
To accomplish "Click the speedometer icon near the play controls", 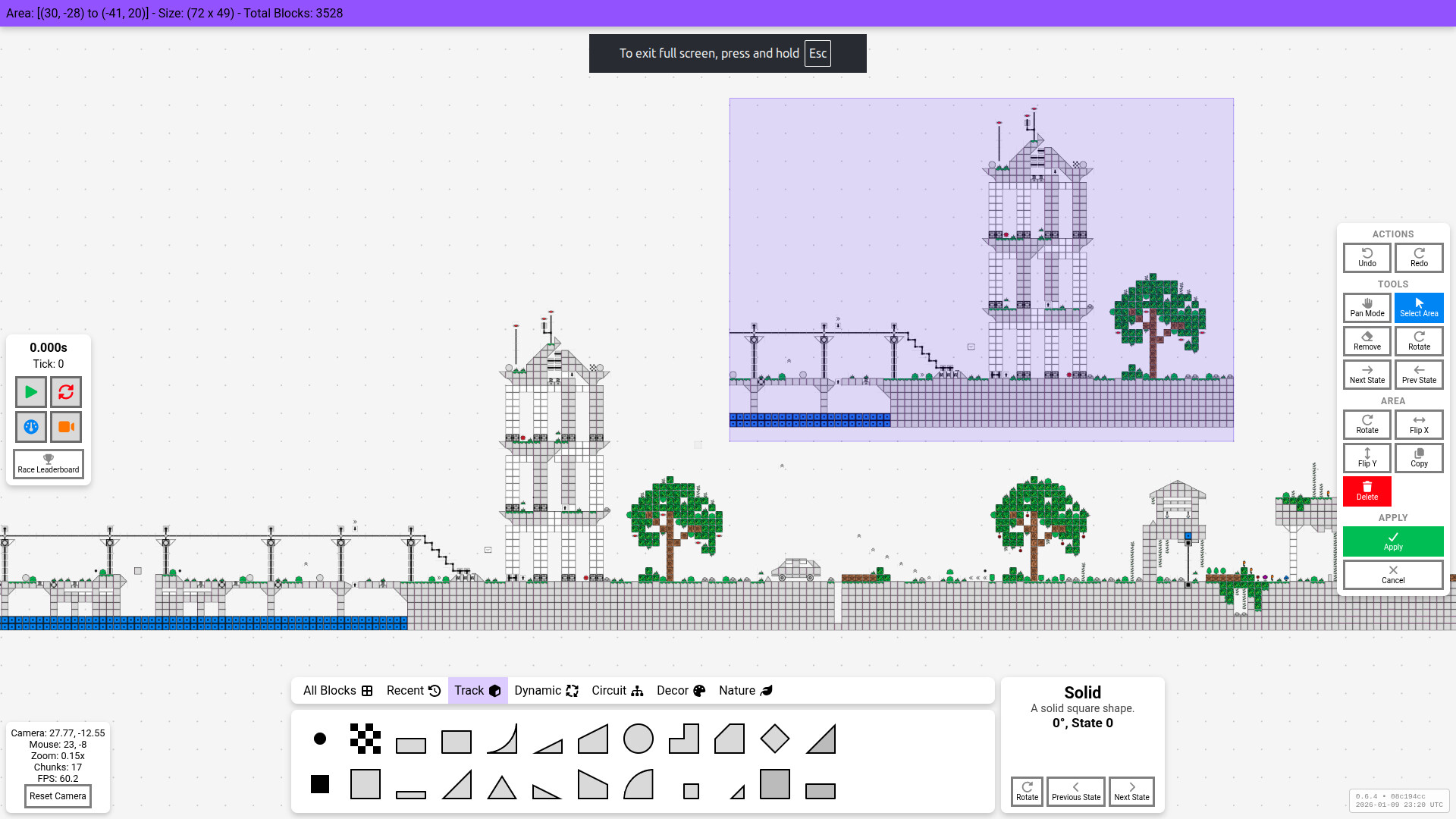I will point(30,426).
